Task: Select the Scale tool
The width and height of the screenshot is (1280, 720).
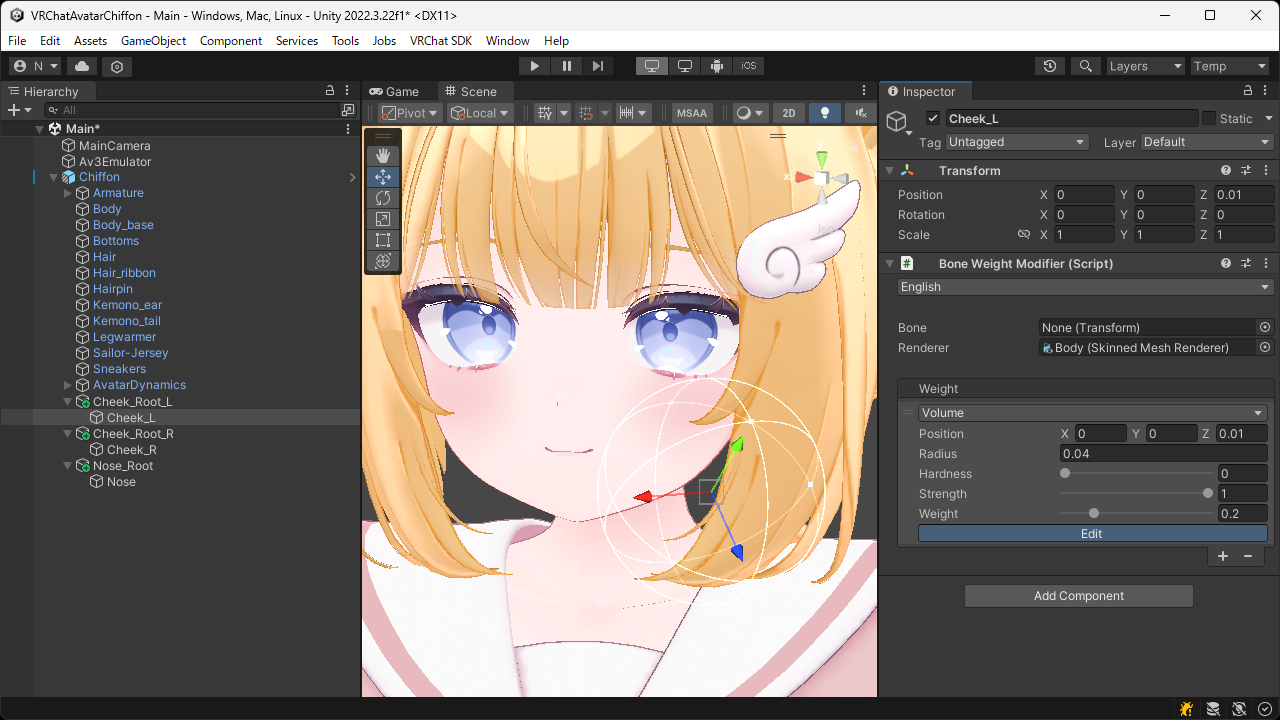Action: point(382,219)
